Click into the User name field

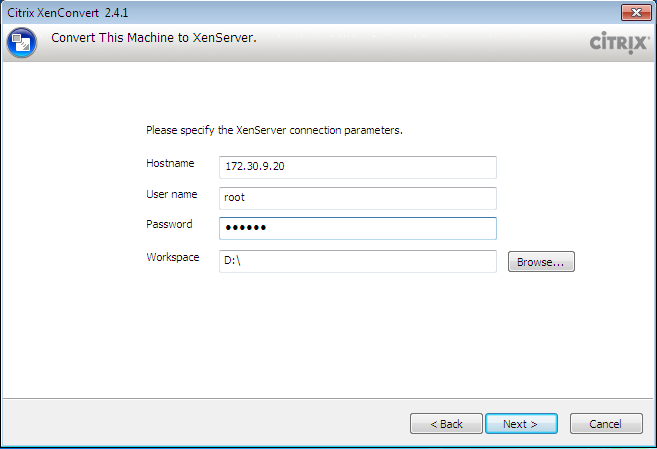tap(357, 198)
